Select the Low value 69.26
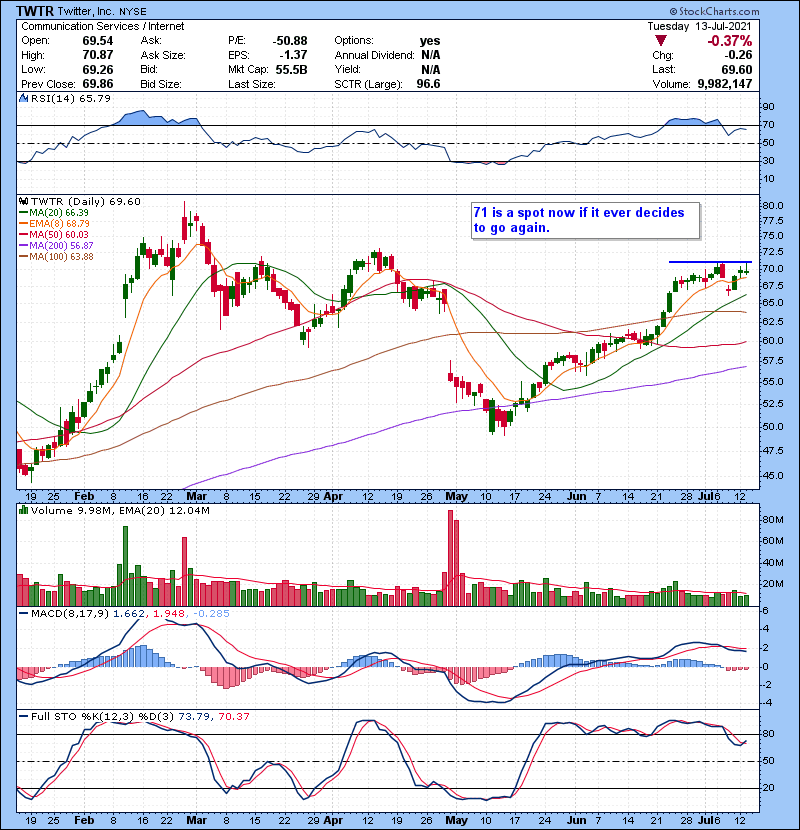The height and width of the screenshot is (830, 800). pos(97,69)
